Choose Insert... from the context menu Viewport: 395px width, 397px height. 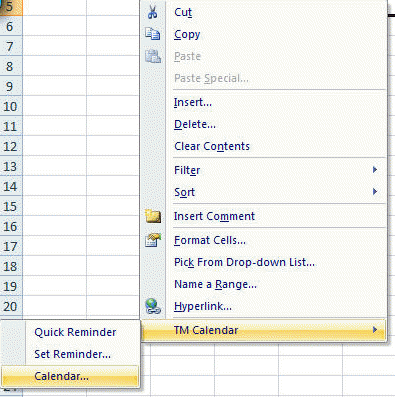[x=193, y=102]
